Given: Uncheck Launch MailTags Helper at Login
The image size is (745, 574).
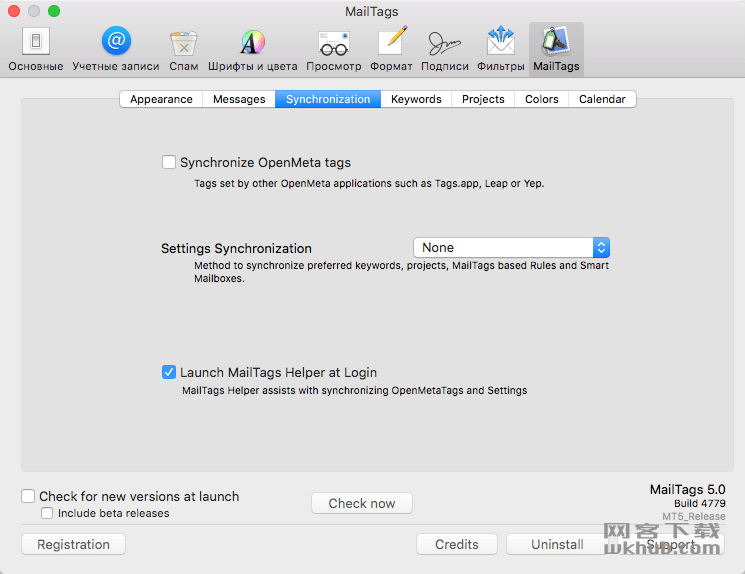Looking at the screenshot, I should [x=169, y=372].
